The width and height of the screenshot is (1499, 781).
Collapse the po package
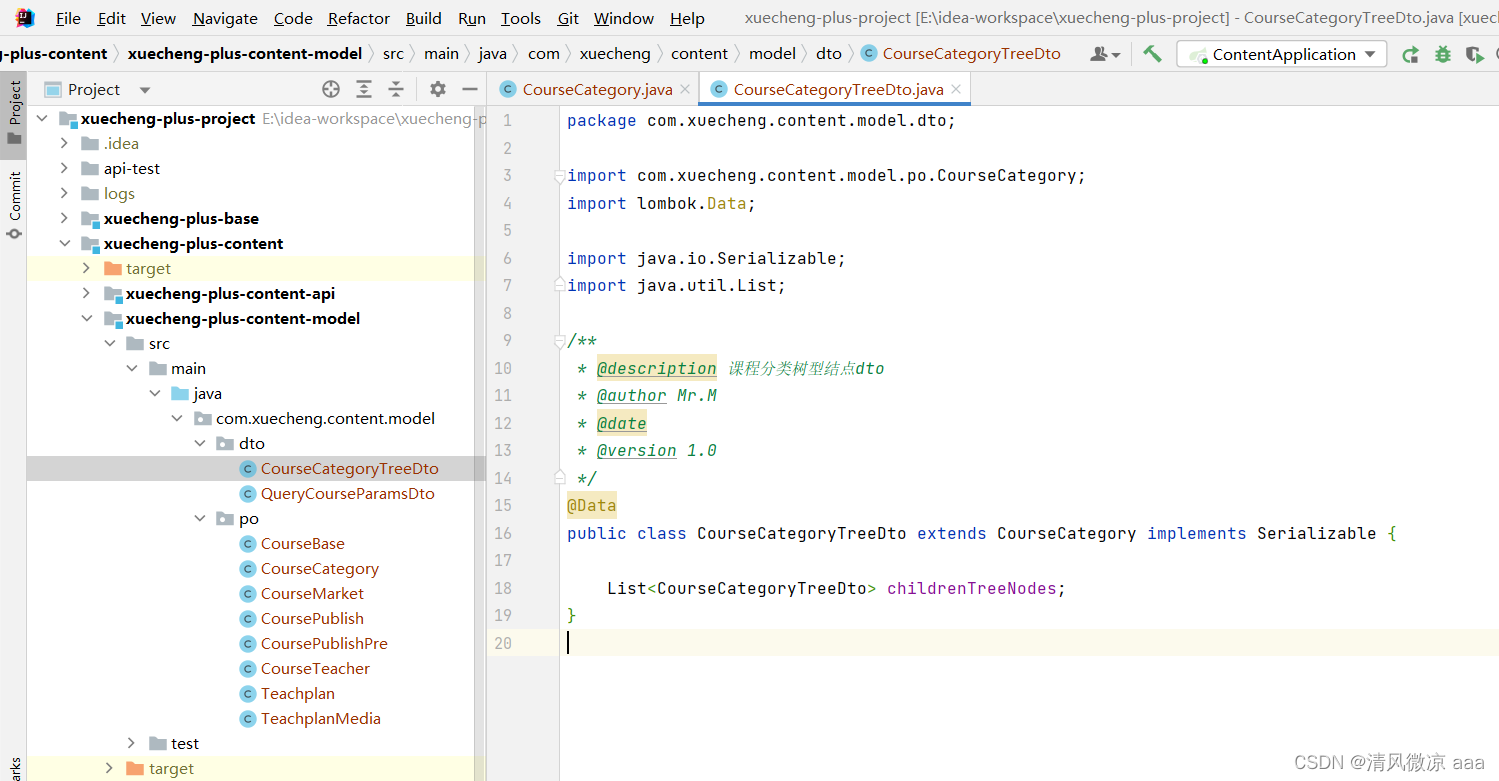pos(200,519)
